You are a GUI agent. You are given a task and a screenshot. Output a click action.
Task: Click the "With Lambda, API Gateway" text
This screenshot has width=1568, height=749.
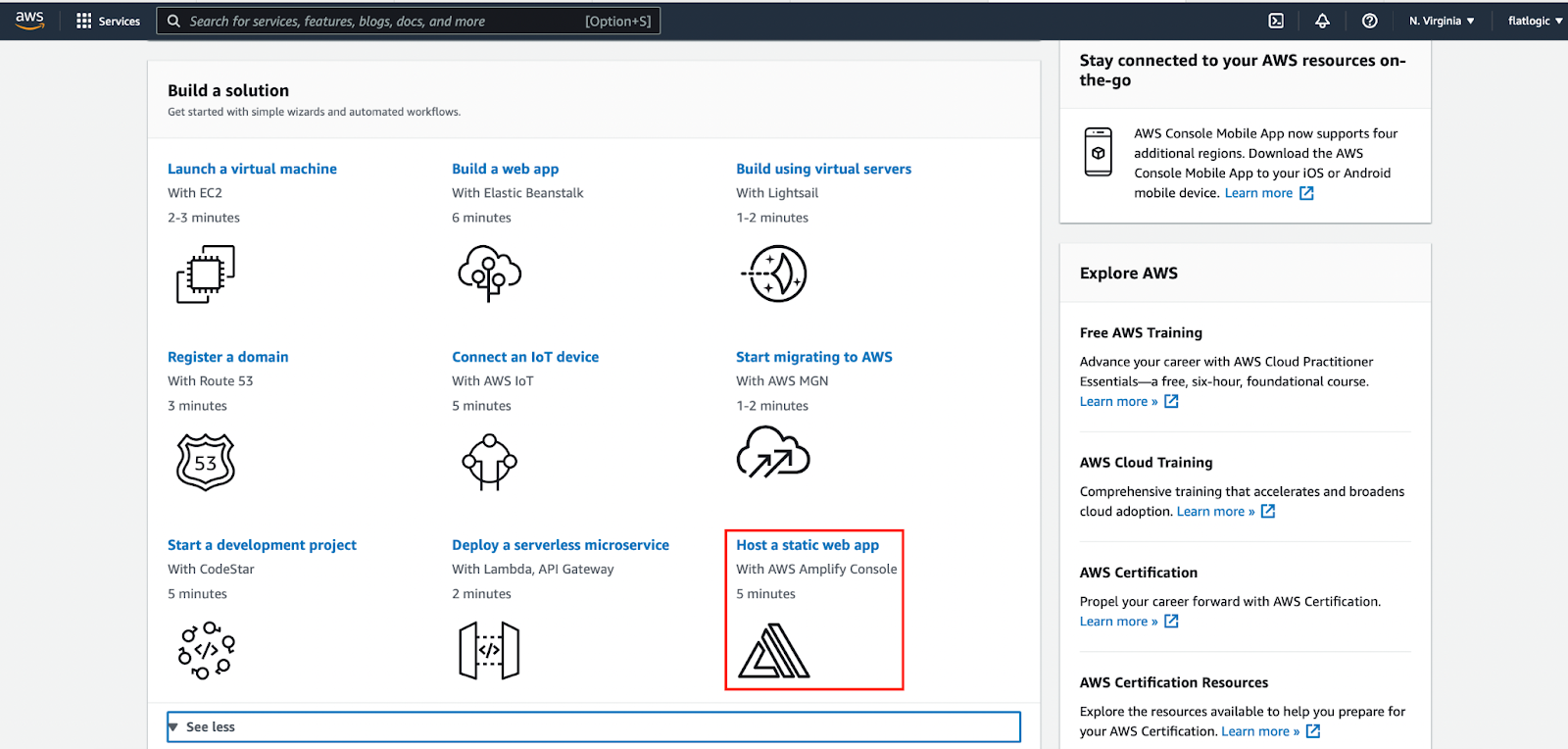(x=533, y=569)
